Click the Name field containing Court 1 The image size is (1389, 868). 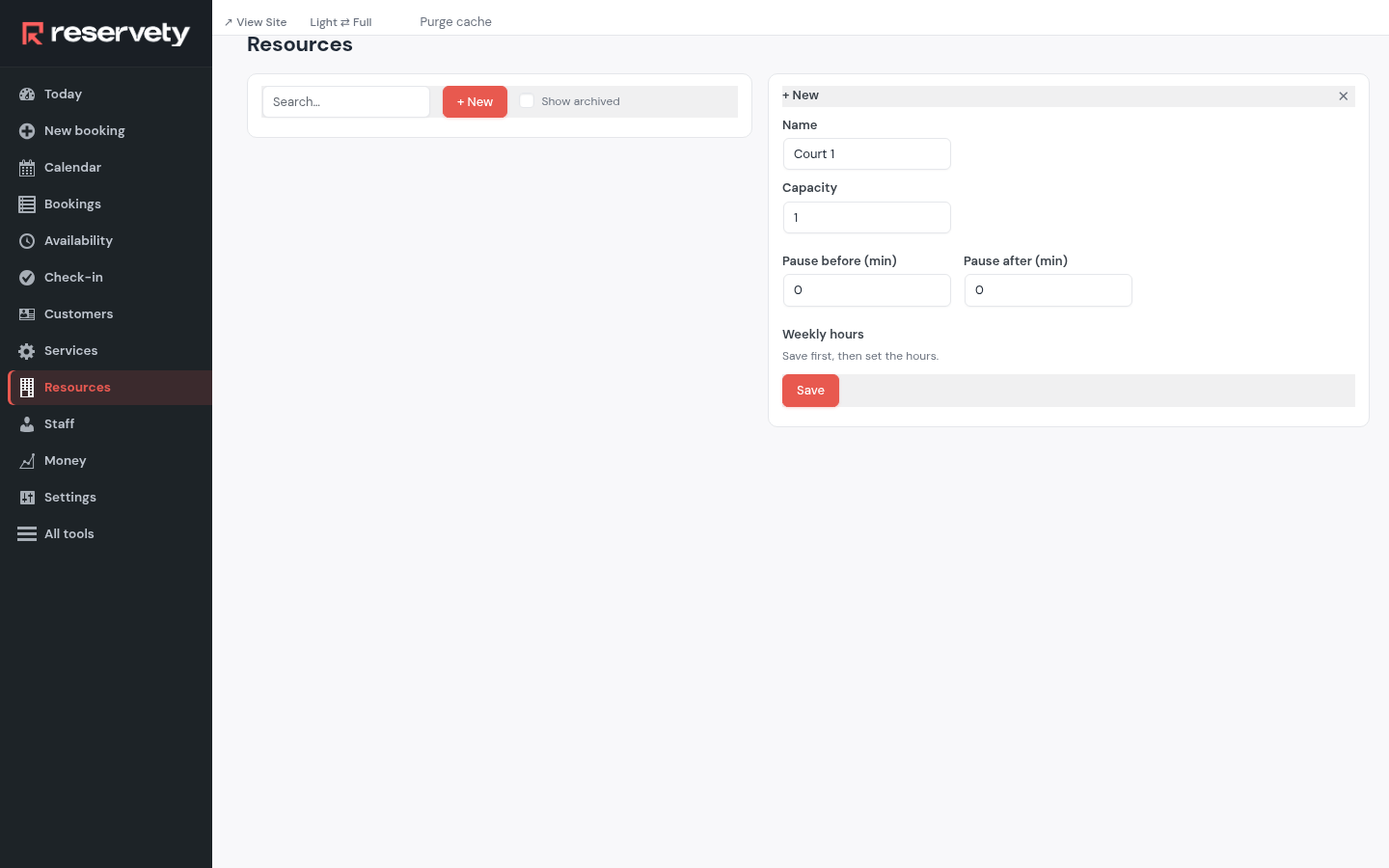tap(867, 154)
